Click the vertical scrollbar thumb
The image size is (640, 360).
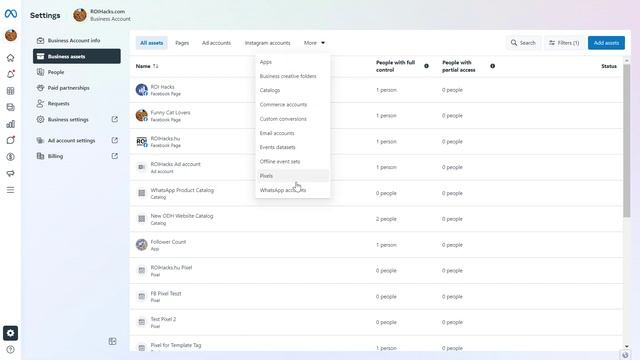click(627, 140)
